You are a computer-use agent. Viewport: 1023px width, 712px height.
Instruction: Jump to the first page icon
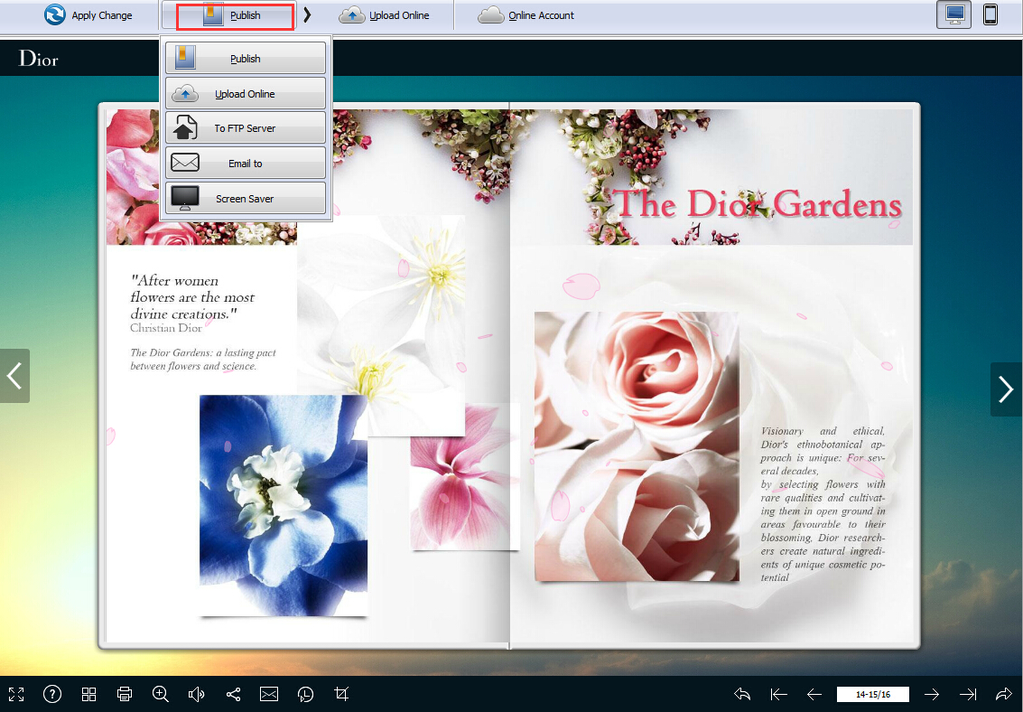point(778,694)
